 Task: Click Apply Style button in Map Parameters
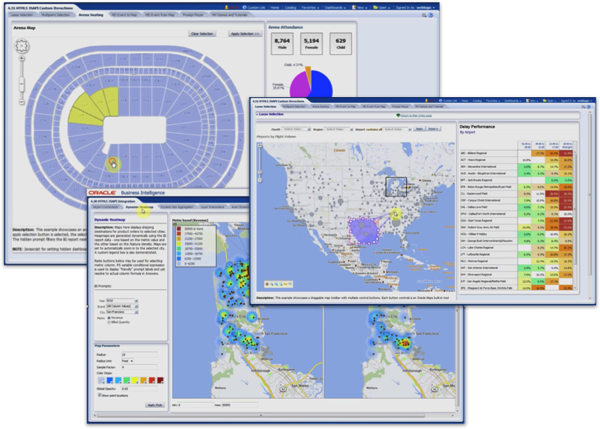155,405
